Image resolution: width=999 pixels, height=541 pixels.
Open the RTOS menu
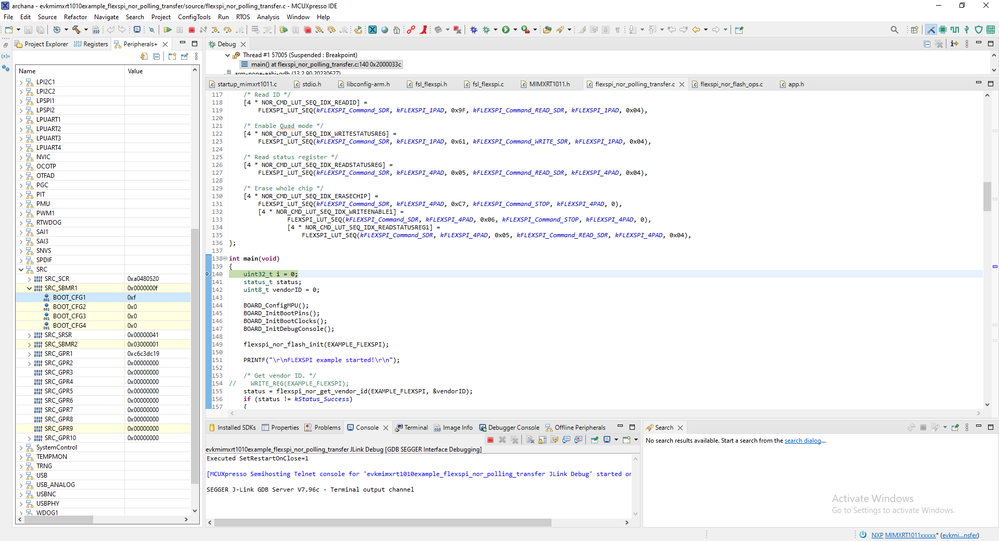(243, 17)
